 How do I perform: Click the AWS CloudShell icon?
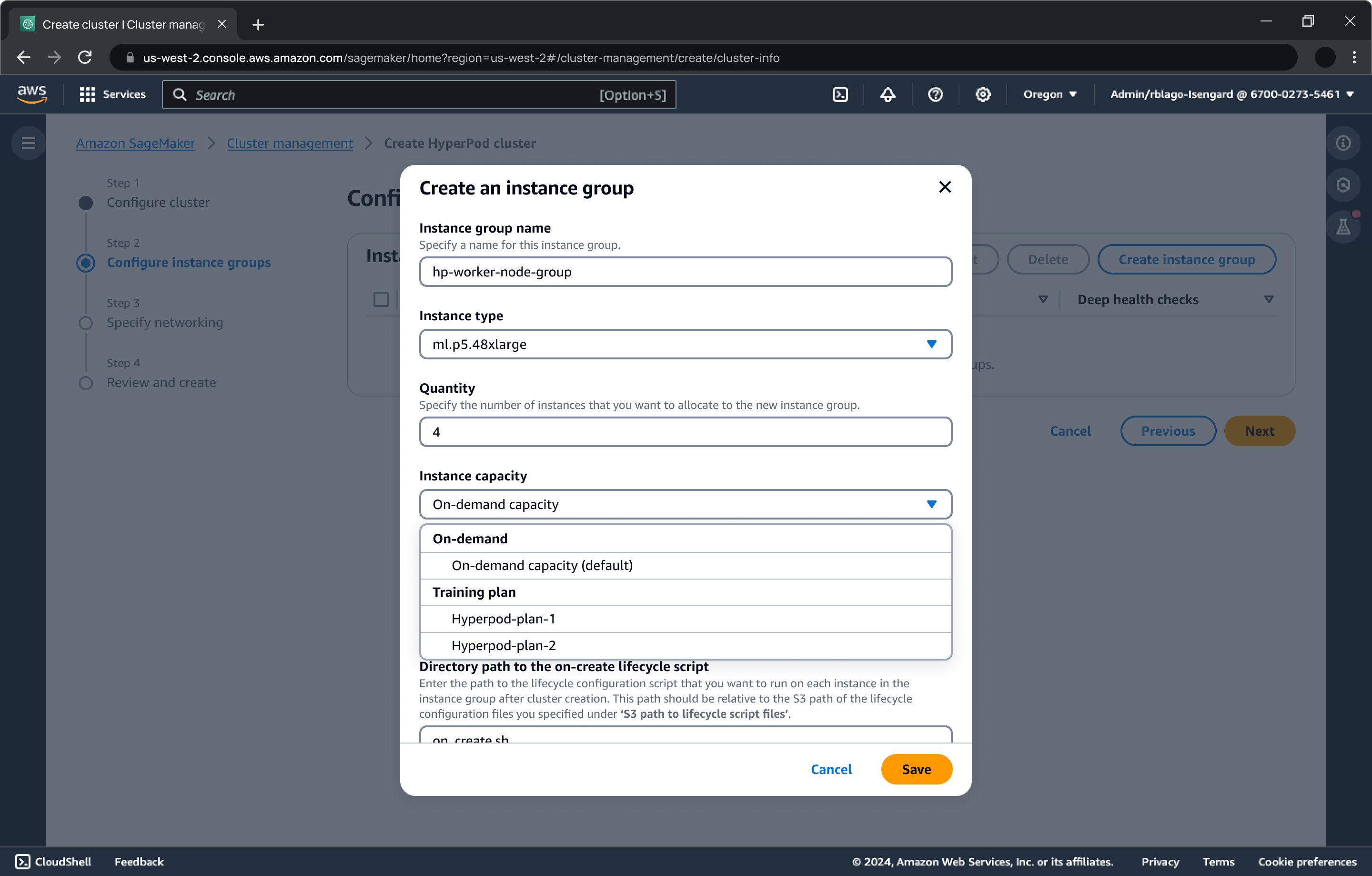(21, 861)
